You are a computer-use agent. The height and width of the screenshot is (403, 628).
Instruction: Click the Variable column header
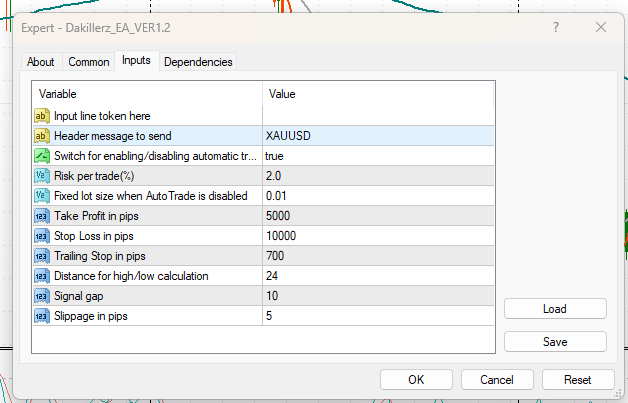pos(147,94)
